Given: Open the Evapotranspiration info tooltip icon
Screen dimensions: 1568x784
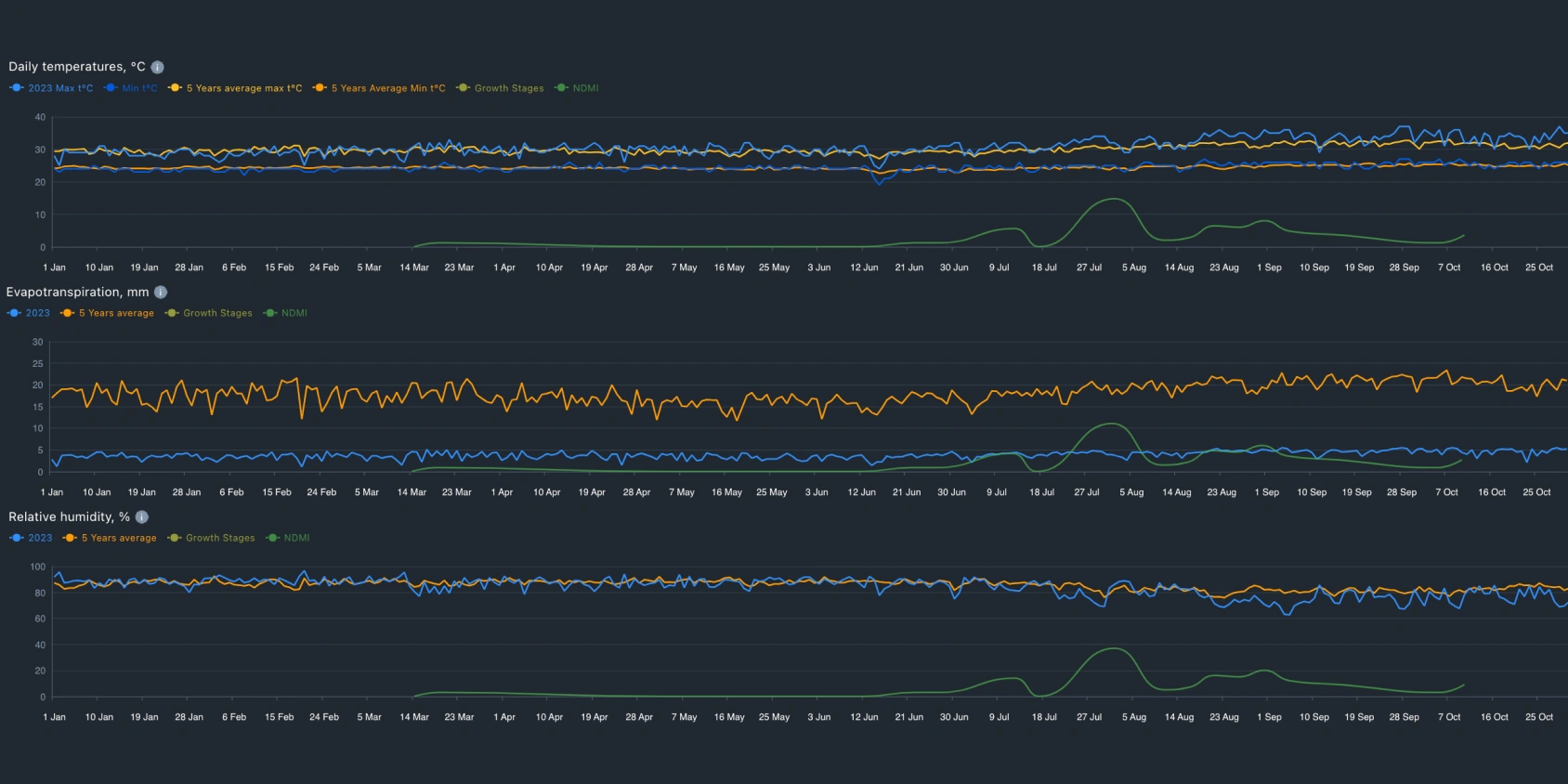Looking at the screenshot, I should (x=161, y=292).
